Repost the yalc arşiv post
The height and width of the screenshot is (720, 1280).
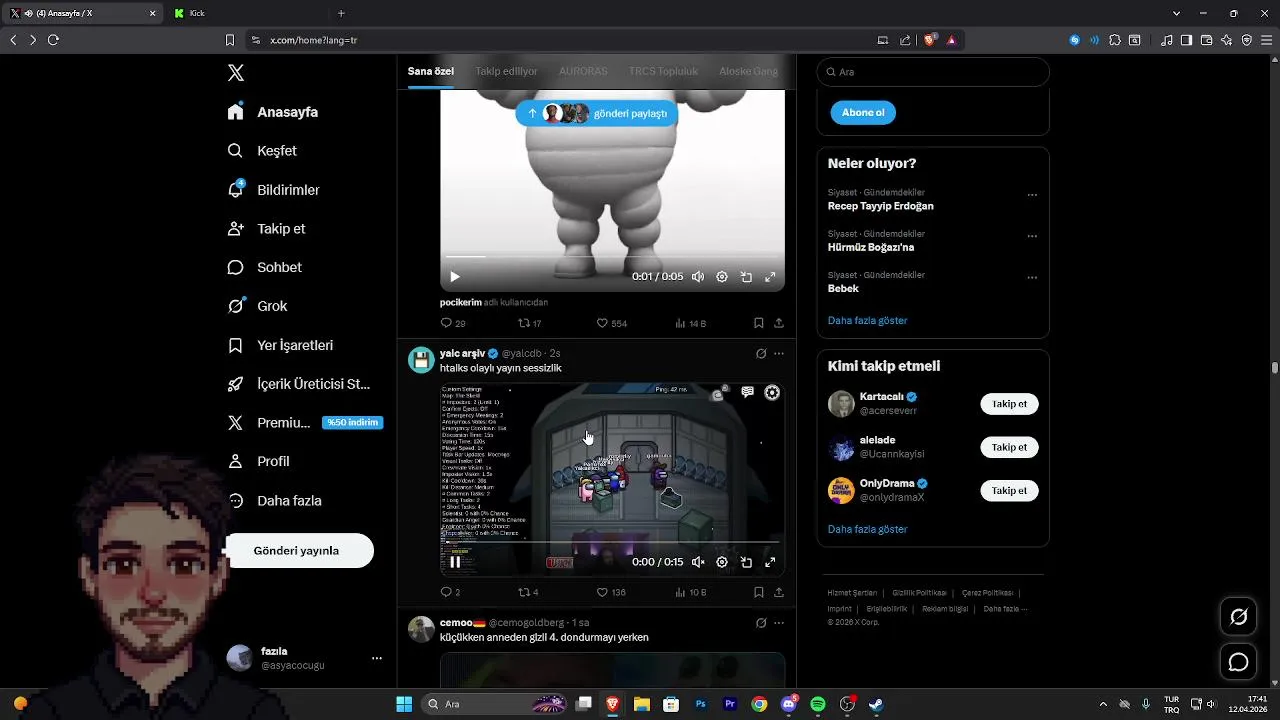(x=528, y=592)
